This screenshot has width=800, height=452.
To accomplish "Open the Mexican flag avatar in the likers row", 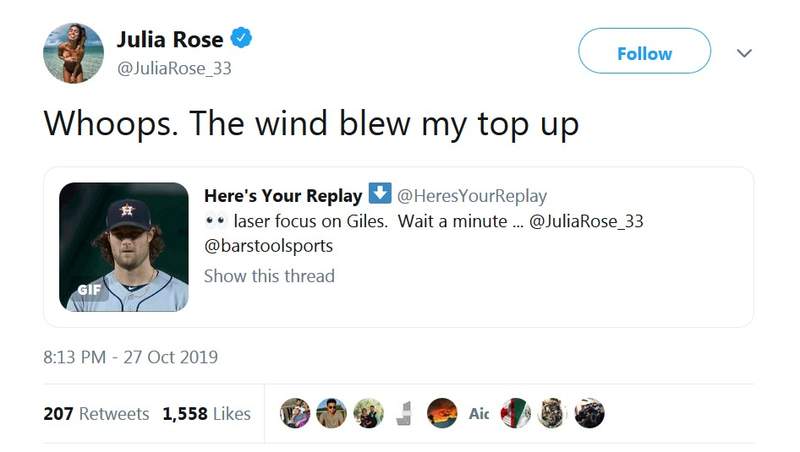I will coord(515,413).
